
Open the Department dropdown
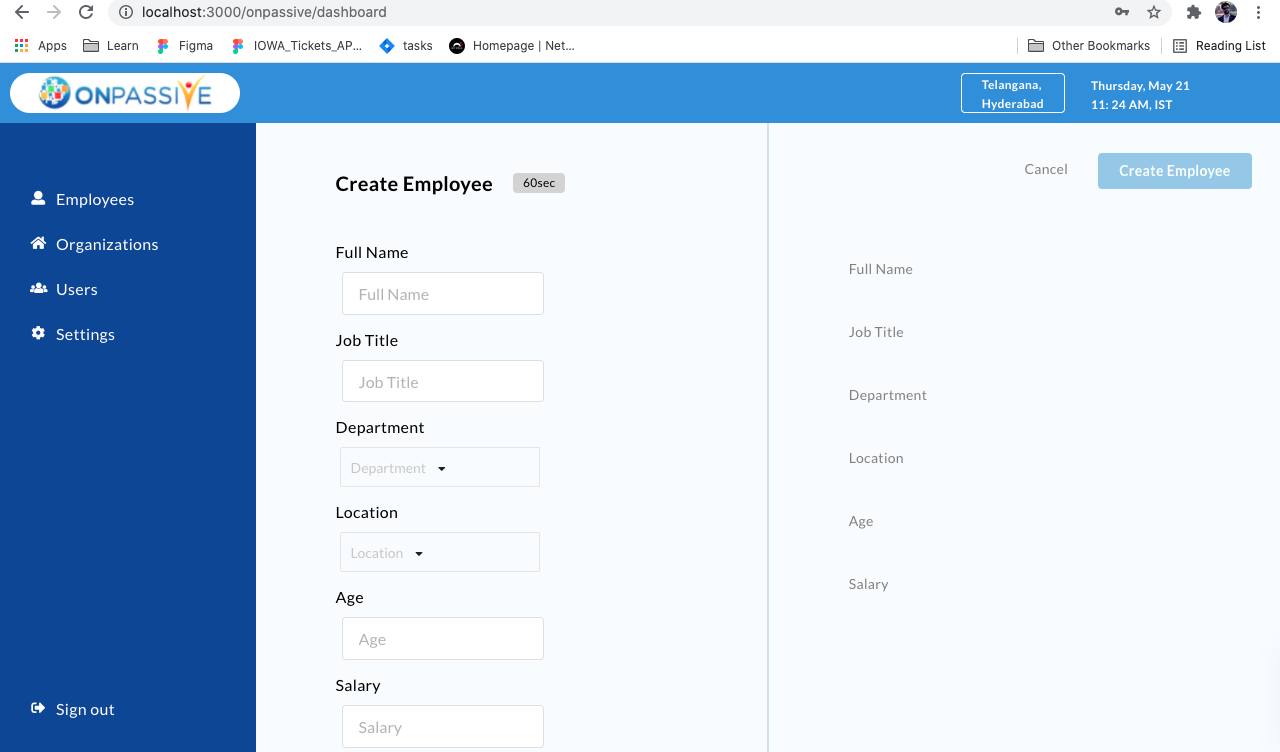tap(440, 467)
